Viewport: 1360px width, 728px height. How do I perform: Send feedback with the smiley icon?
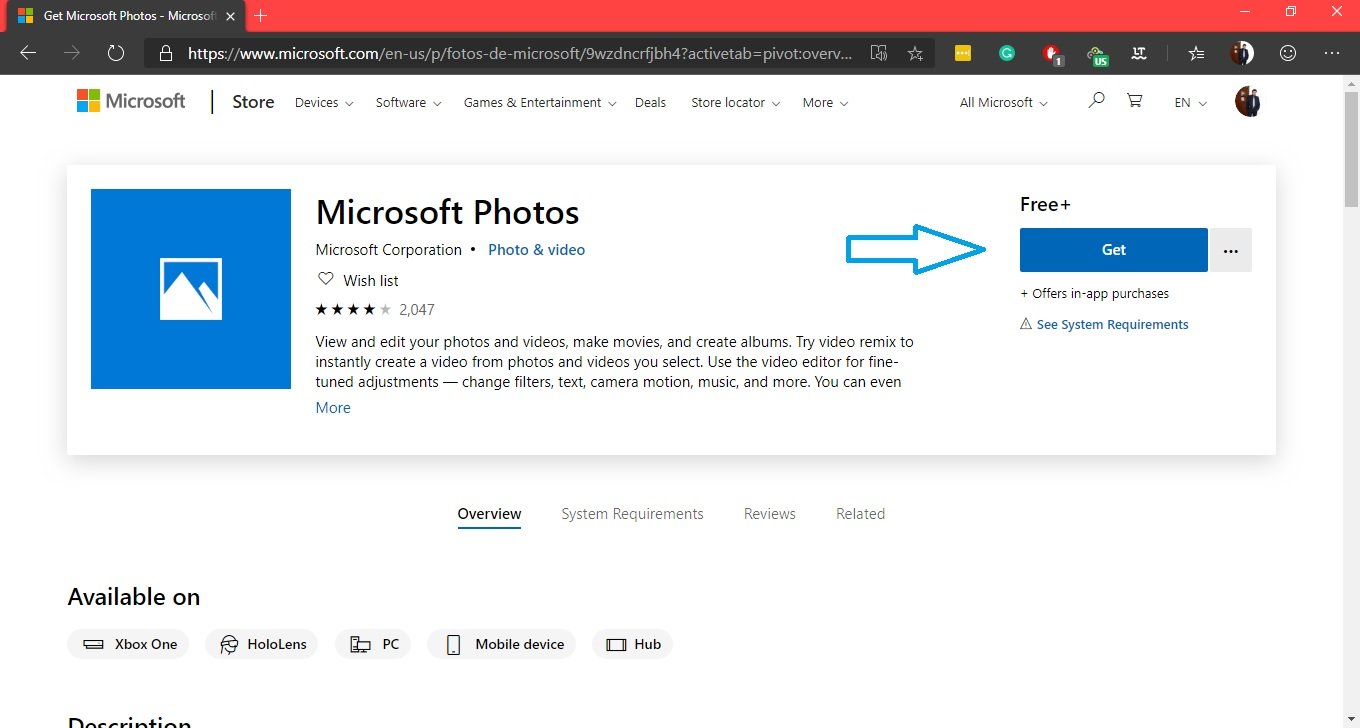[x=1288, y=53]
